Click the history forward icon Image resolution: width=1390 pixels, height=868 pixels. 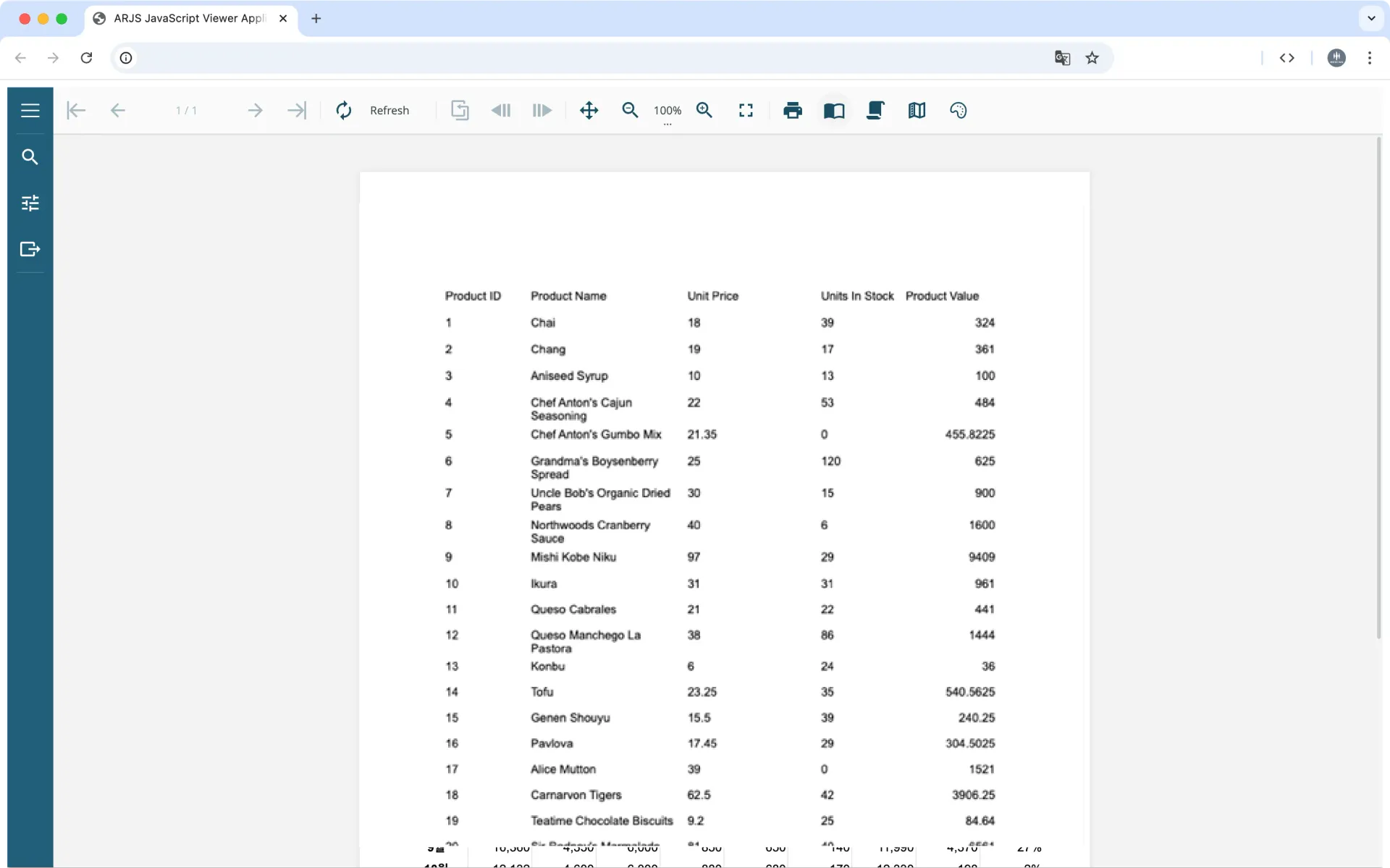542,110
